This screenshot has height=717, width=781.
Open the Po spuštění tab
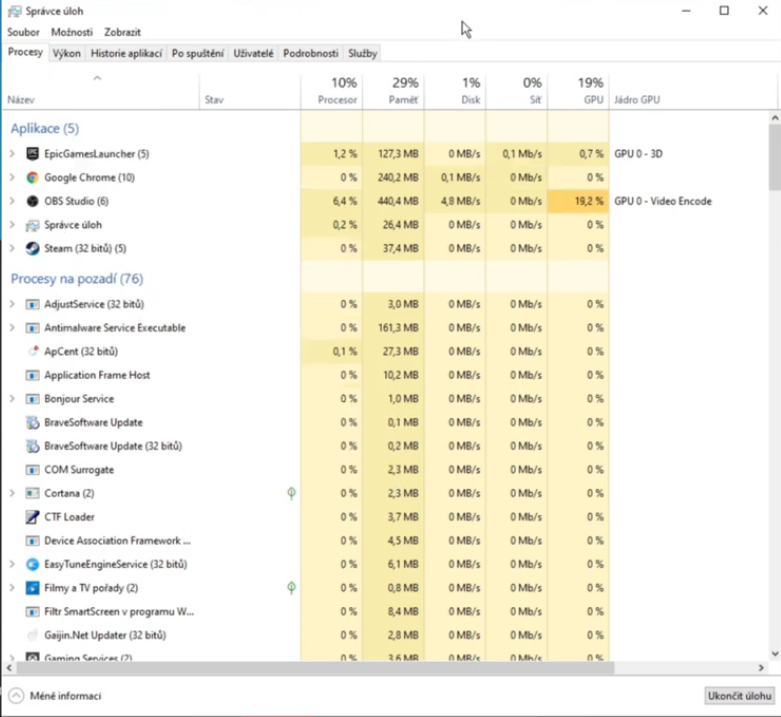click(x=197, y=53)
